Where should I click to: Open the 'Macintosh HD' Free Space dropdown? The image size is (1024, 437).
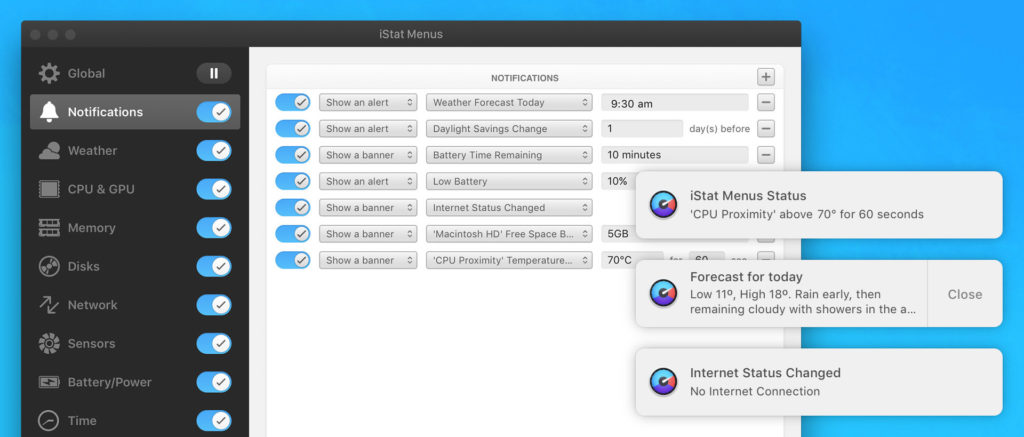tap(509, 234)
